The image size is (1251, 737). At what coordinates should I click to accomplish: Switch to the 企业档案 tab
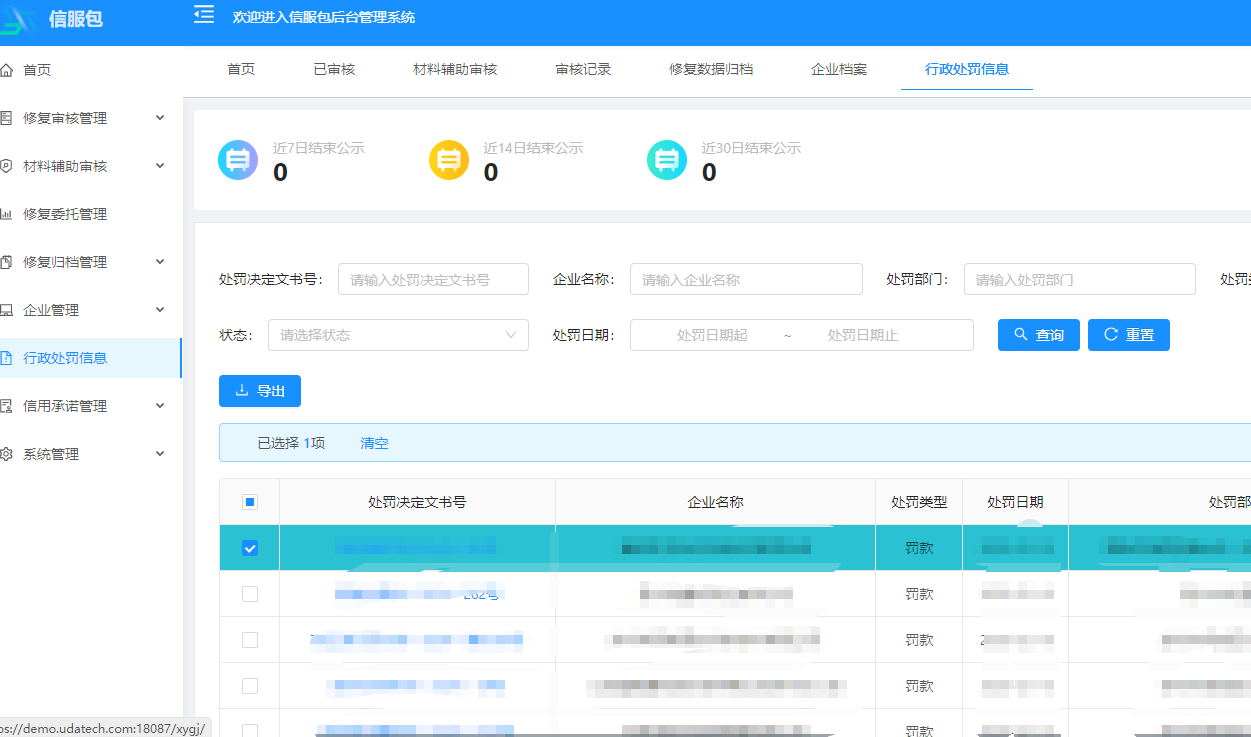[x=839, y=70]
